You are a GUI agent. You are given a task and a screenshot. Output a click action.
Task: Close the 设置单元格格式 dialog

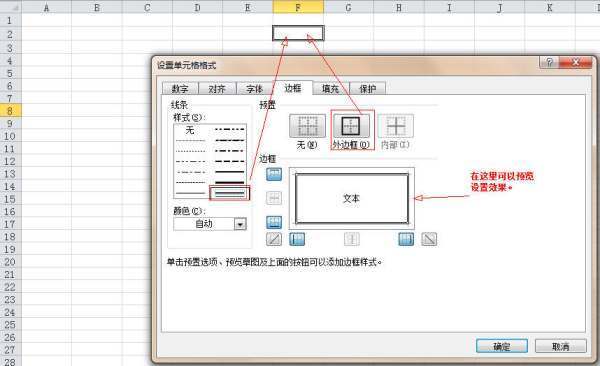[x=576, y=62]
